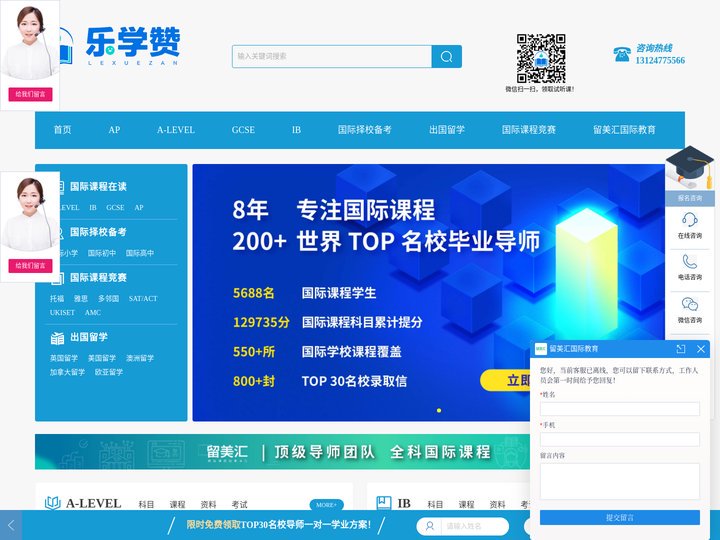Screen dimensions: 720x540
Task: Click the yellow 立即 banner button
Action: point(505,380)
